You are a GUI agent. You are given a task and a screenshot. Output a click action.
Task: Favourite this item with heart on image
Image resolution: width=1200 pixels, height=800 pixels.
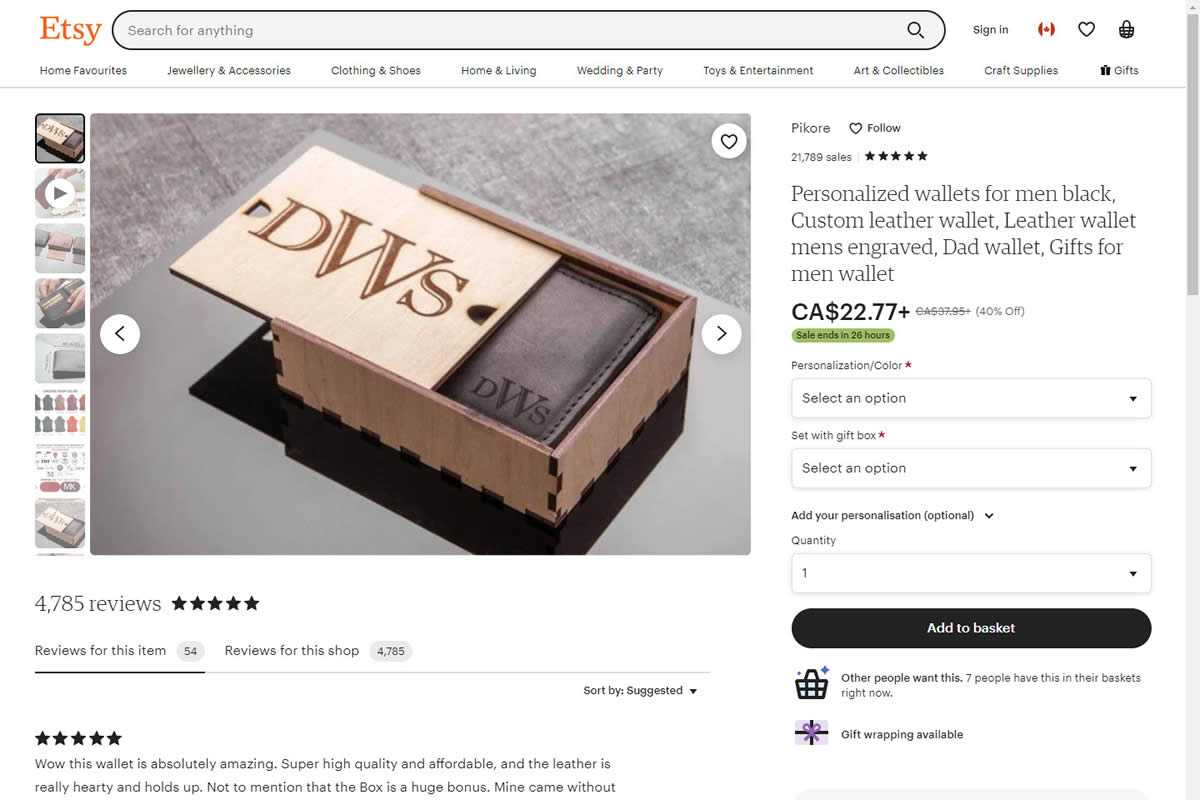[x=729, y=142]
